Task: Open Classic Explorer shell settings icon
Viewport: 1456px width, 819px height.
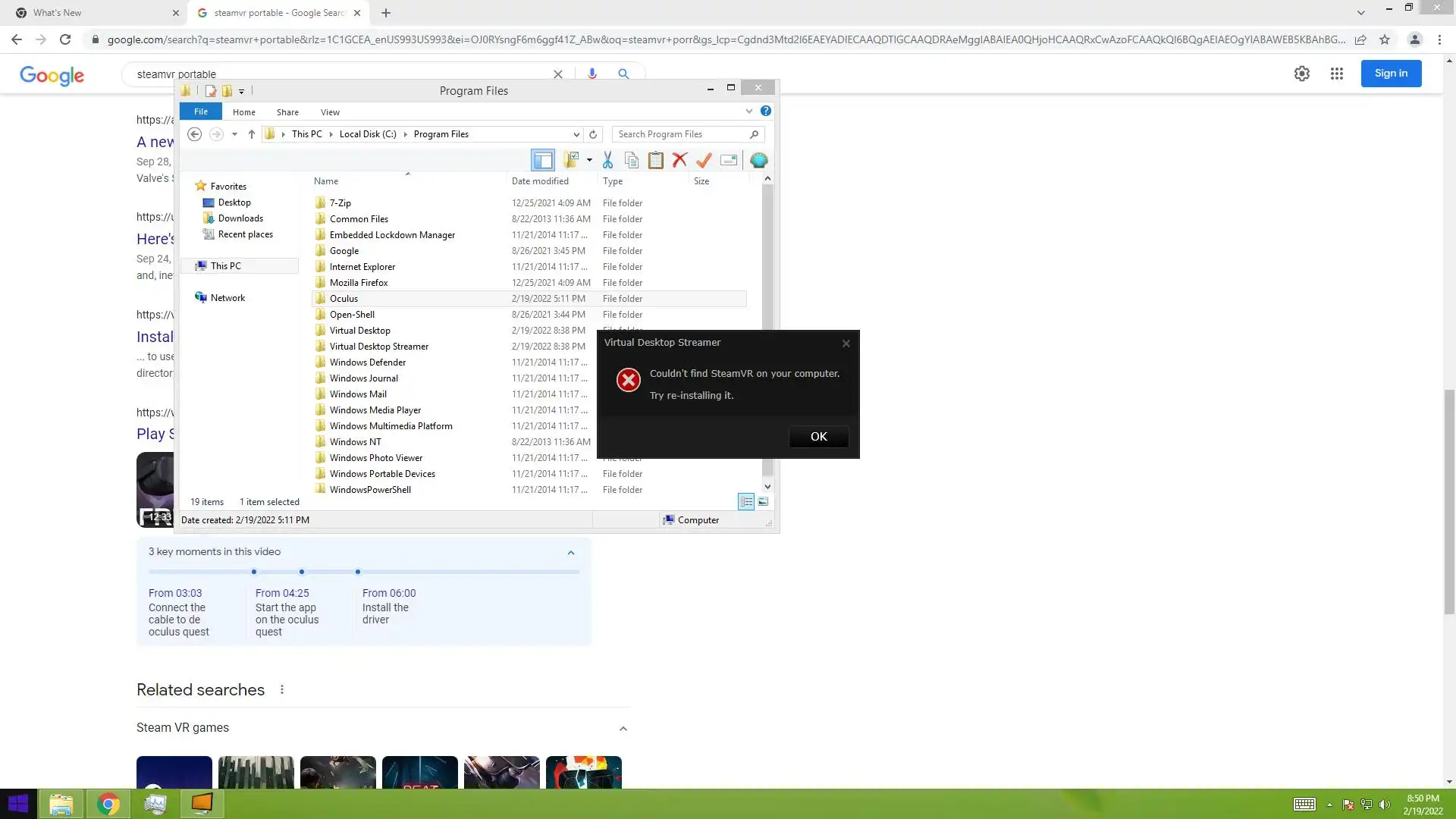Action: tap(758, 160)
